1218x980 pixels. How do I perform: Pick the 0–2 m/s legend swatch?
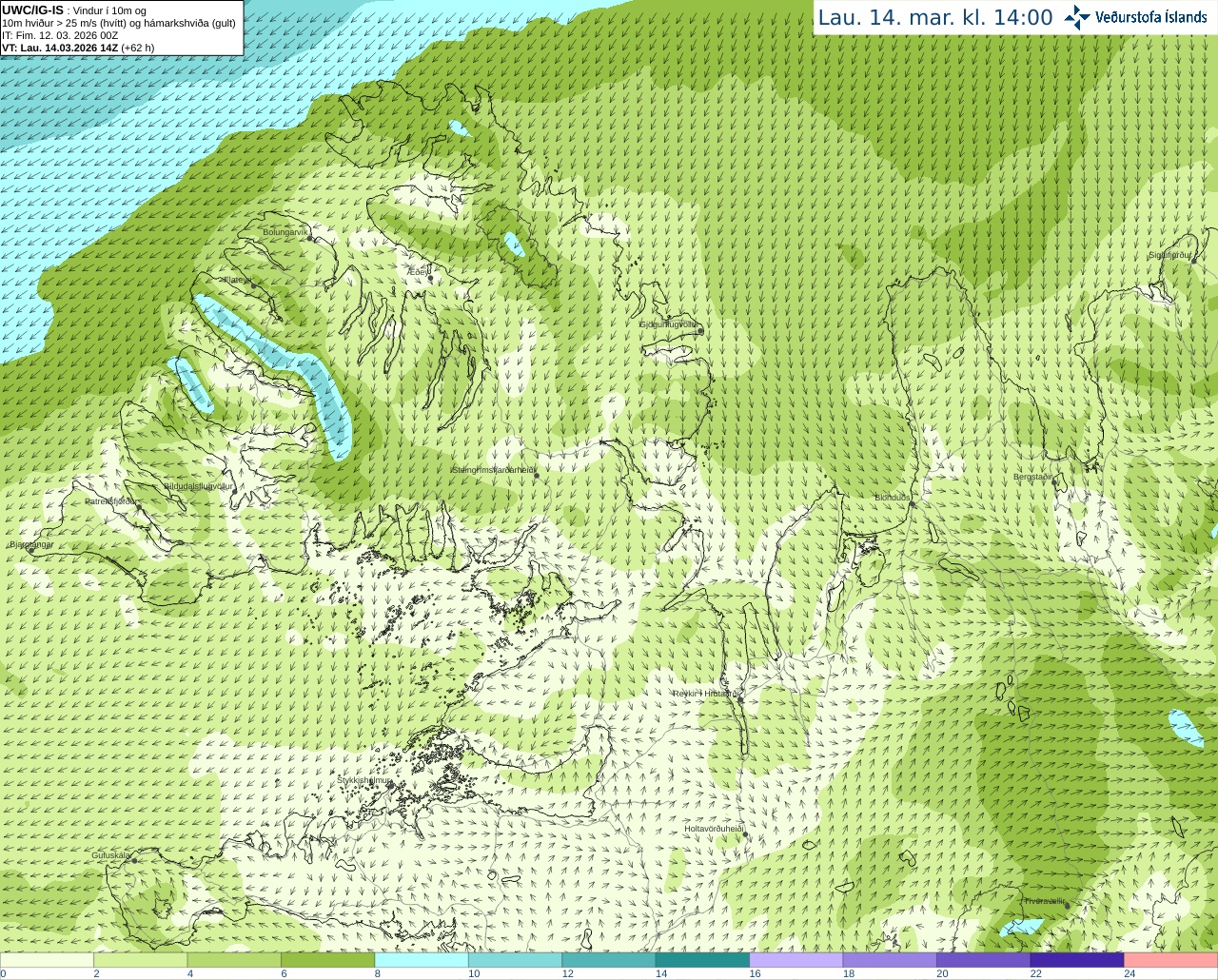coord(47,960)
